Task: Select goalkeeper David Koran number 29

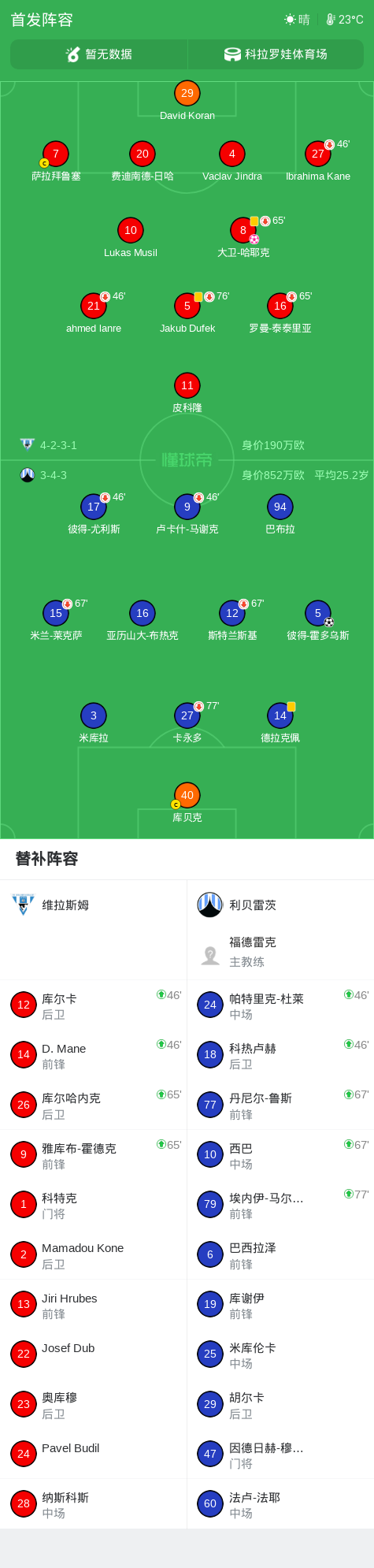Action: coord(187,93)
